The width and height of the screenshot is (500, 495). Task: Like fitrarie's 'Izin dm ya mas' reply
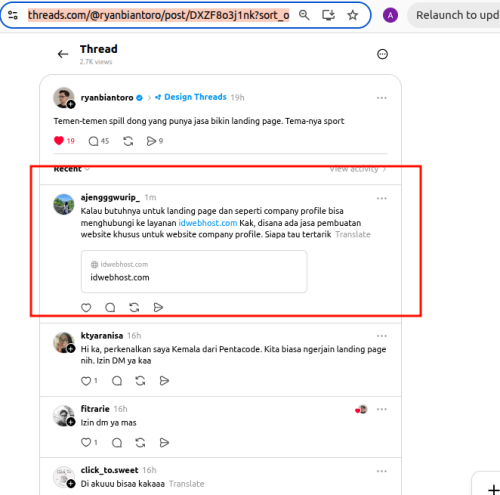[86, 442]
